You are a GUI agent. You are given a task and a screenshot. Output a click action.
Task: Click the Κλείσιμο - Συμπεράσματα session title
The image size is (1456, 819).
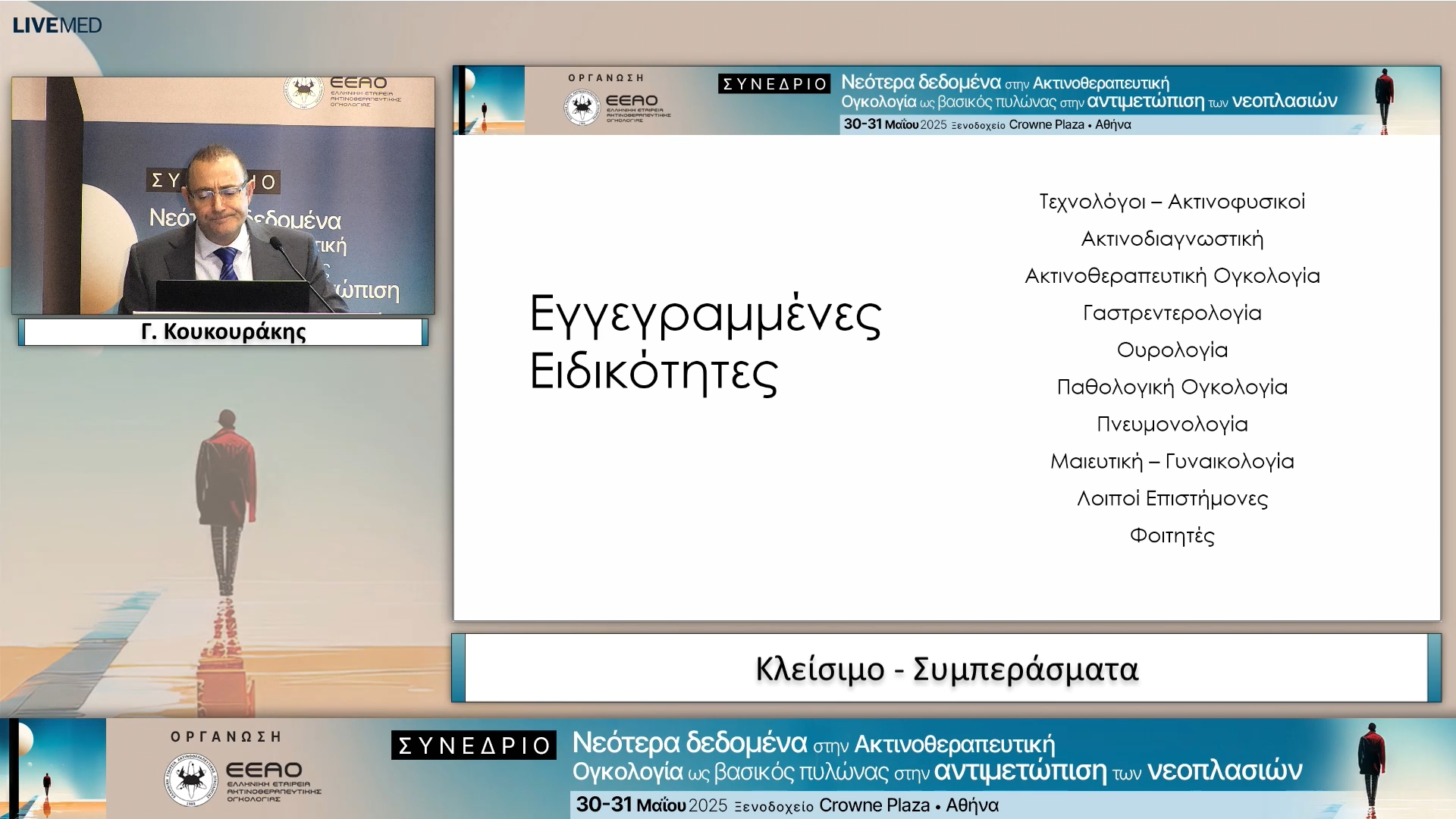coord(946,669)
